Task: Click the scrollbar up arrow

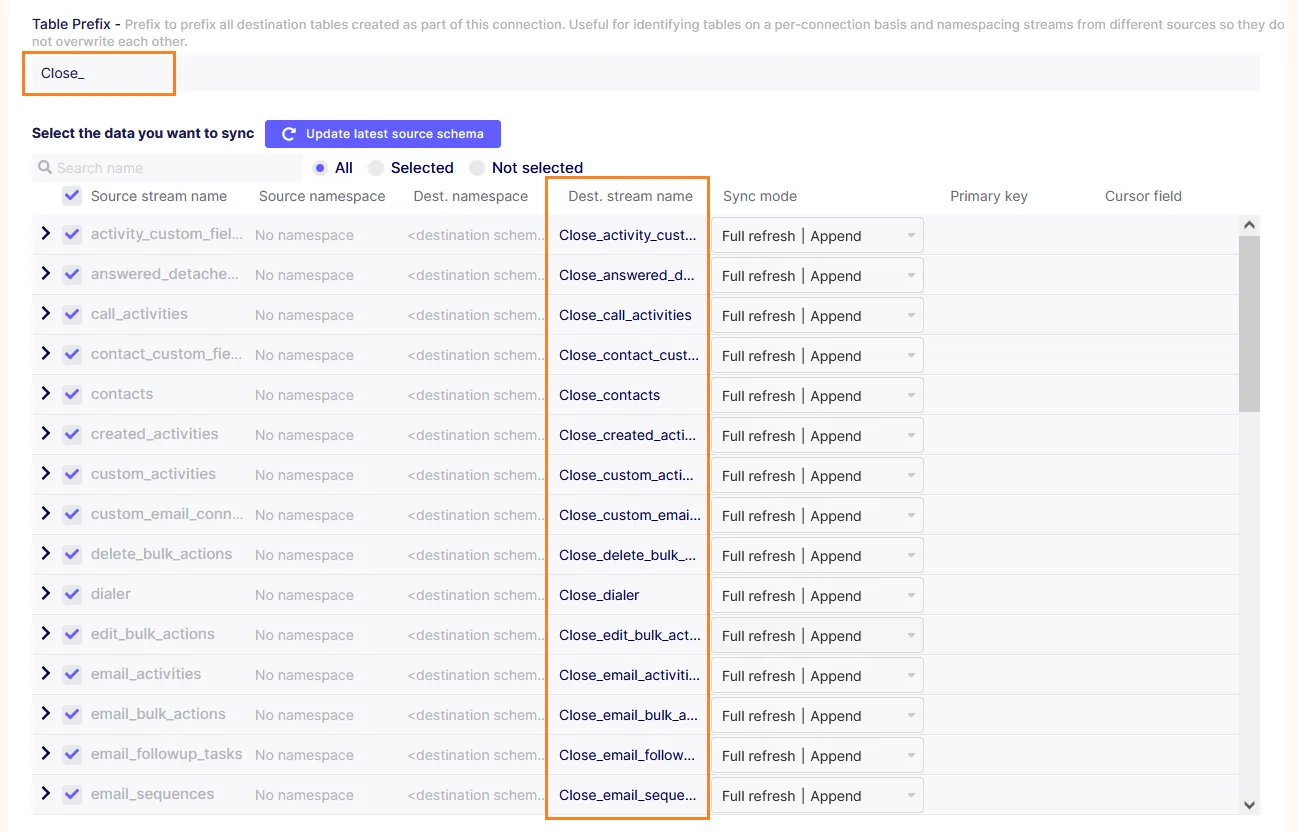Action: click(1249, 225)
